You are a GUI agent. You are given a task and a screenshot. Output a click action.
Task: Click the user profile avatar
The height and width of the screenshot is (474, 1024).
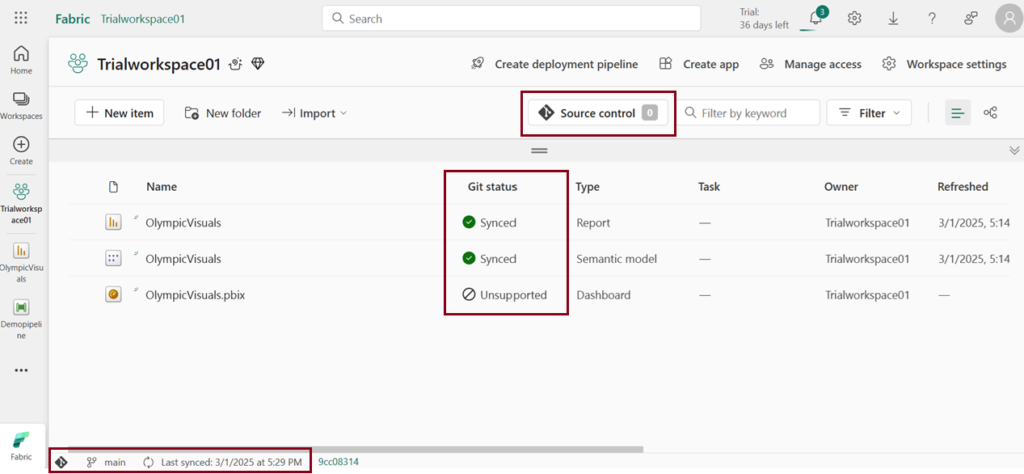(1008, 18)
